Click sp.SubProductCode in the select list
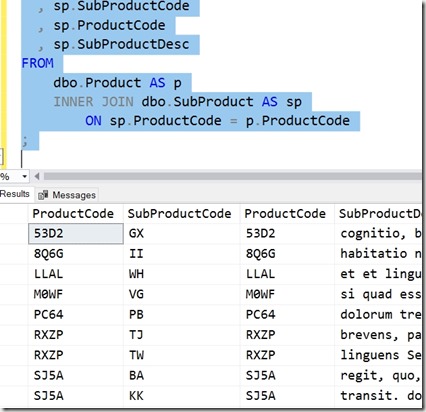This screenshot has width=426, height=412. [121, 6]
